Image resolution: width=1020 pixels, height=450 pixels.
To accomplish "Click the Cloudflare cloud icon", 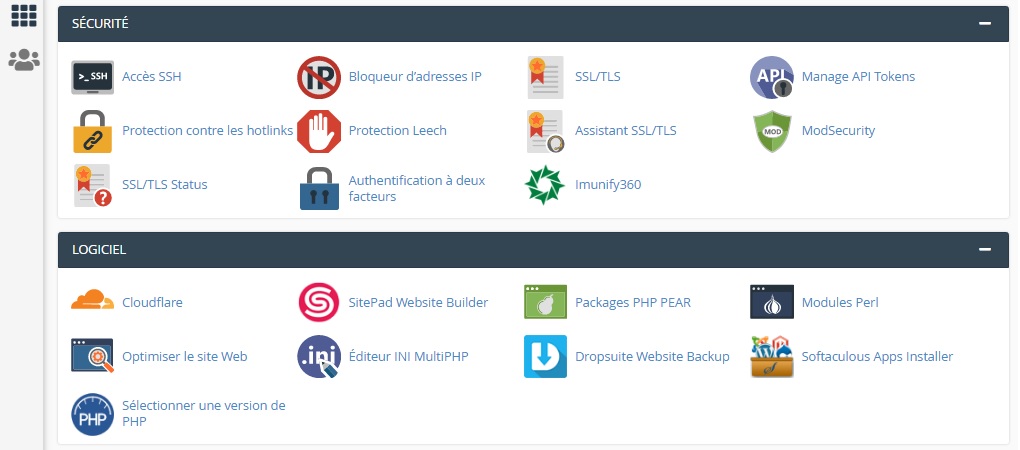I will [x=93, y=302].
